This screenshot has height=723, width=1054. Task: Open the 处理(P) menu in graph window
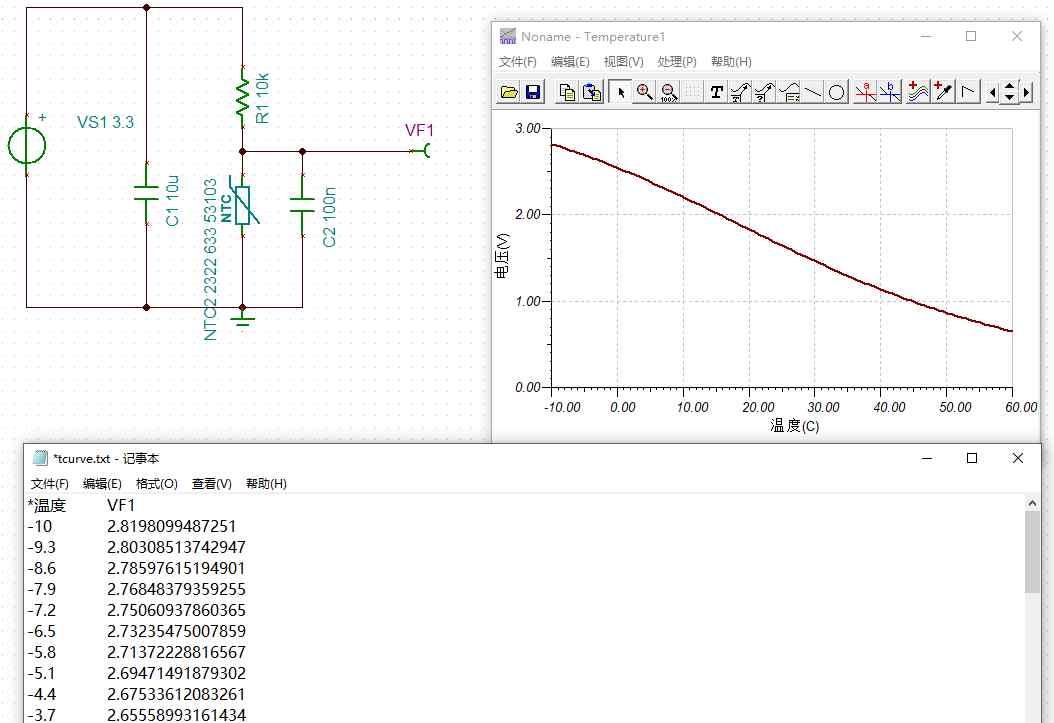[676, 62]
